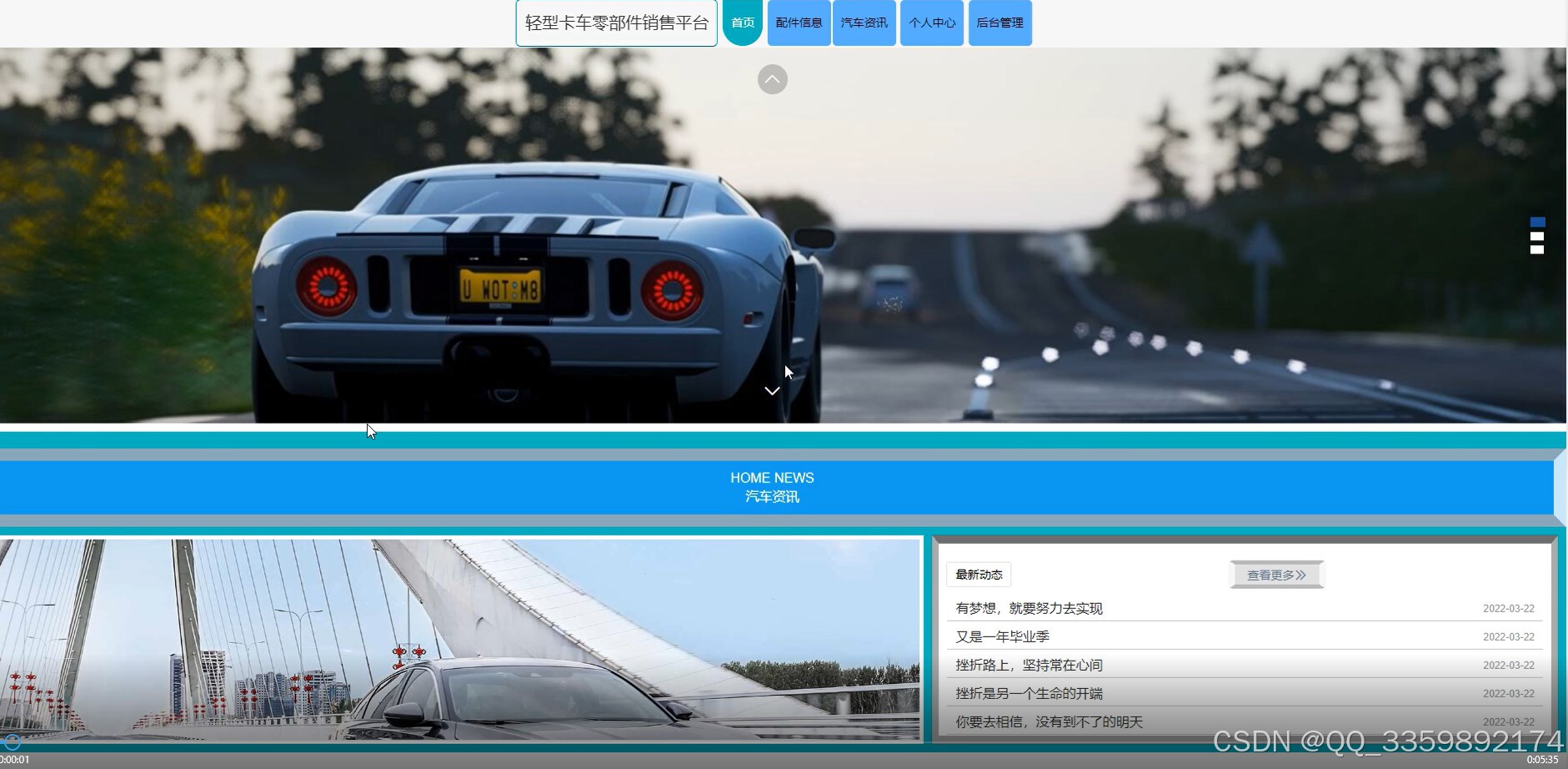This screenshot has width=1568, height=769.
Task: Open the 个人中心 page
Action: click(931, 23)
